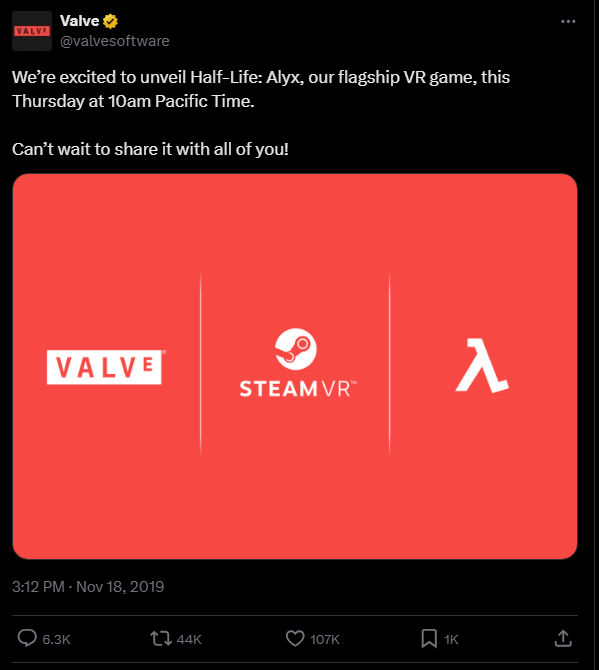Viewport: 599px width, 670px height.
Task: Open the three-dot more options menu
Action: click(x=568, y=21)
